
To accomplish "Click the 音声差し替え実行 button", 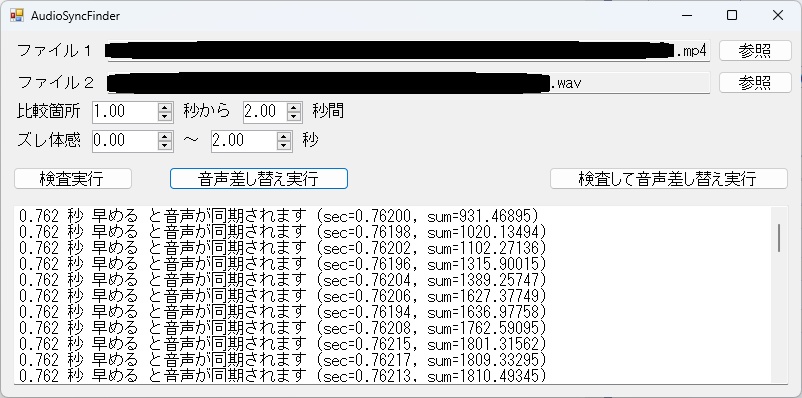I will [259, 179].
